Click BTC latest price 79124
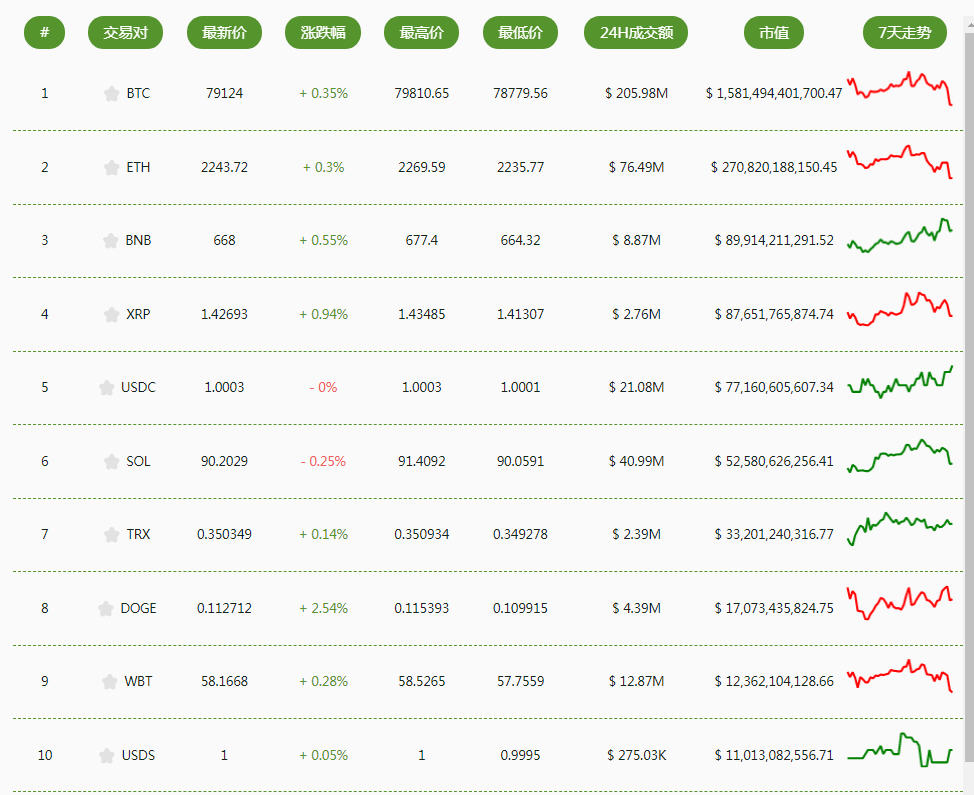 224,93
